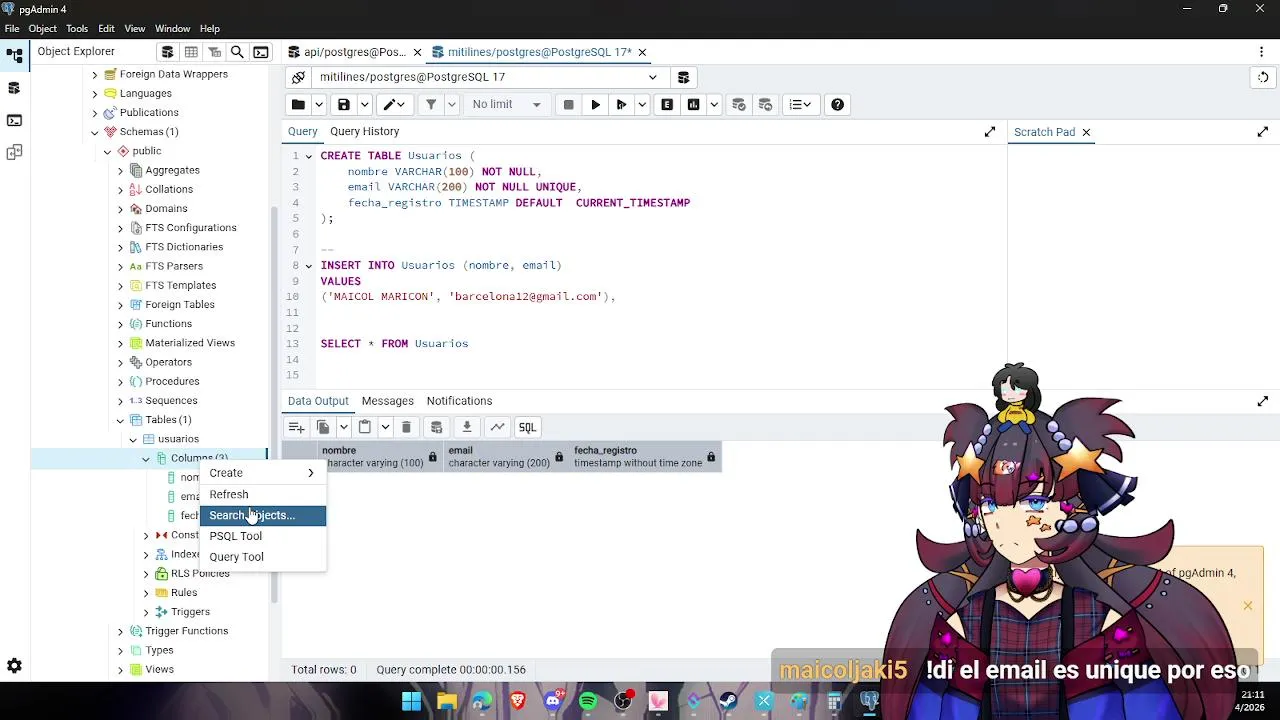Expand the Functions tree node
1280x720 pixels.
(x=121, y=324)
